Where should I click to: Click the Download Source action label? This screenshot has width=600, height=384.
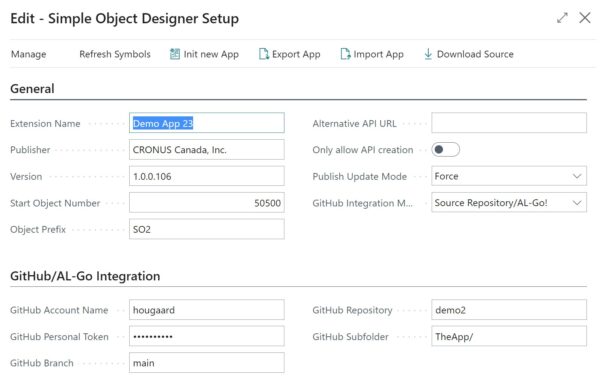point(475,54)
